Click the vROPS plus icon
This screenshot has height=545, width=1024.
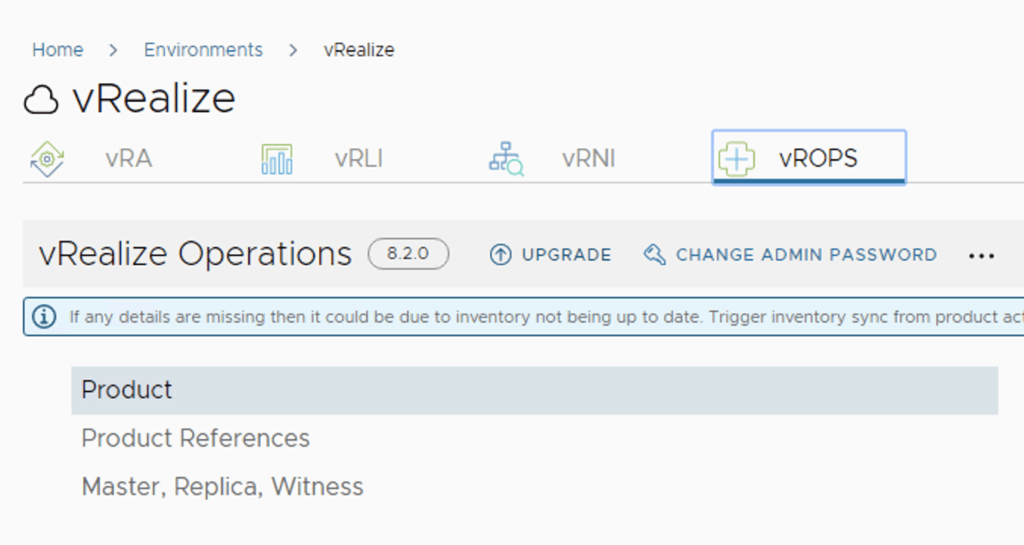[736, 158]
